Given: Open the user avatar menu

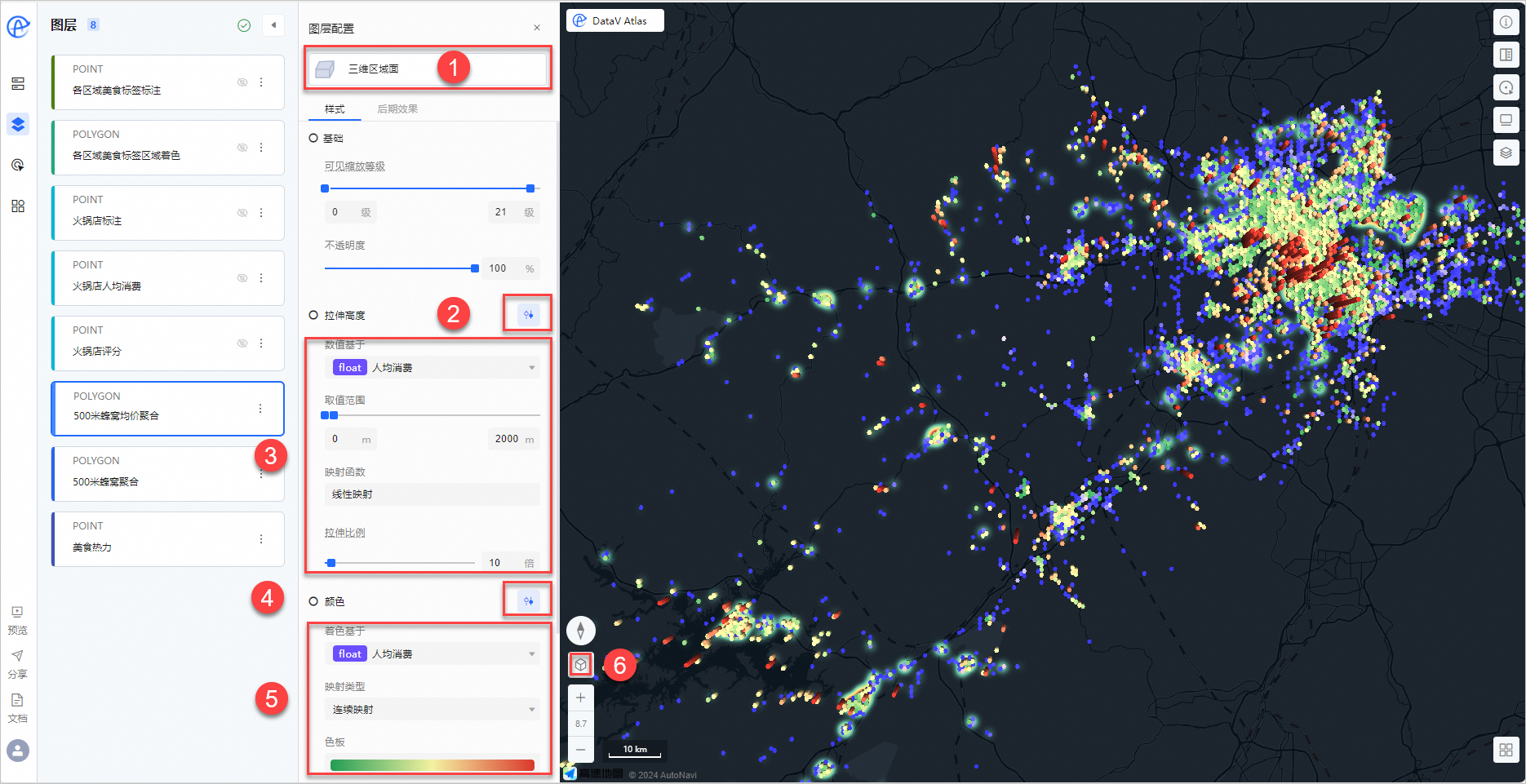Looking at the screenshot, I should coord(18,750).
